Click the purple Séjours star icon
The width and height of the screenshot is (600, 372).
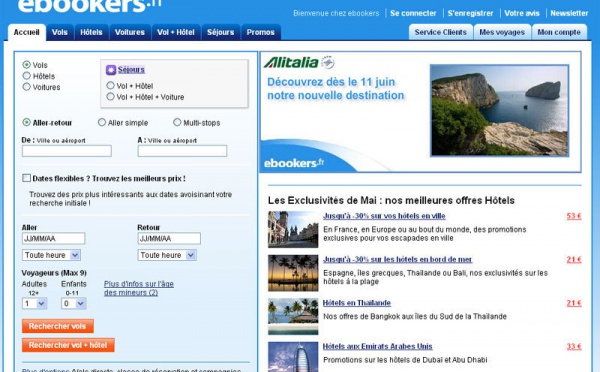tap(111, 70)
